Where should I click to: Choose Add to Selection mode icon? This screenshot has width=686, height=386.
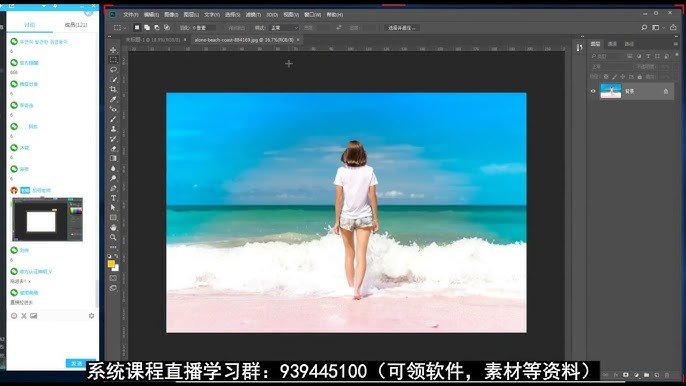pos(147,28)
